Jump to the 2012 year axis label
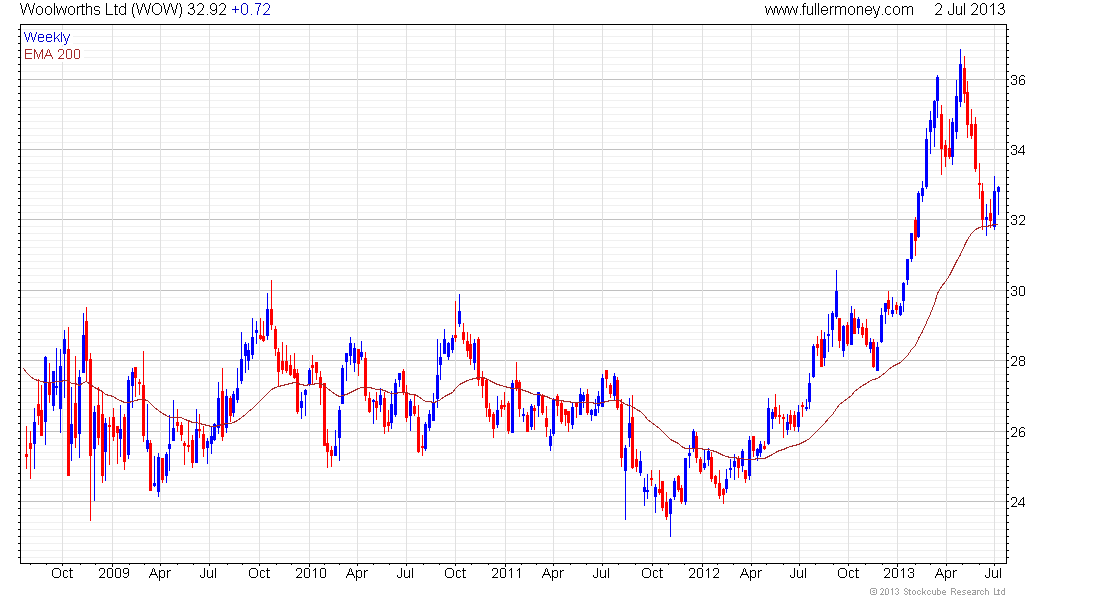Image resolution: width=1100 pixels, height=600 pixels. coord(704,574)
